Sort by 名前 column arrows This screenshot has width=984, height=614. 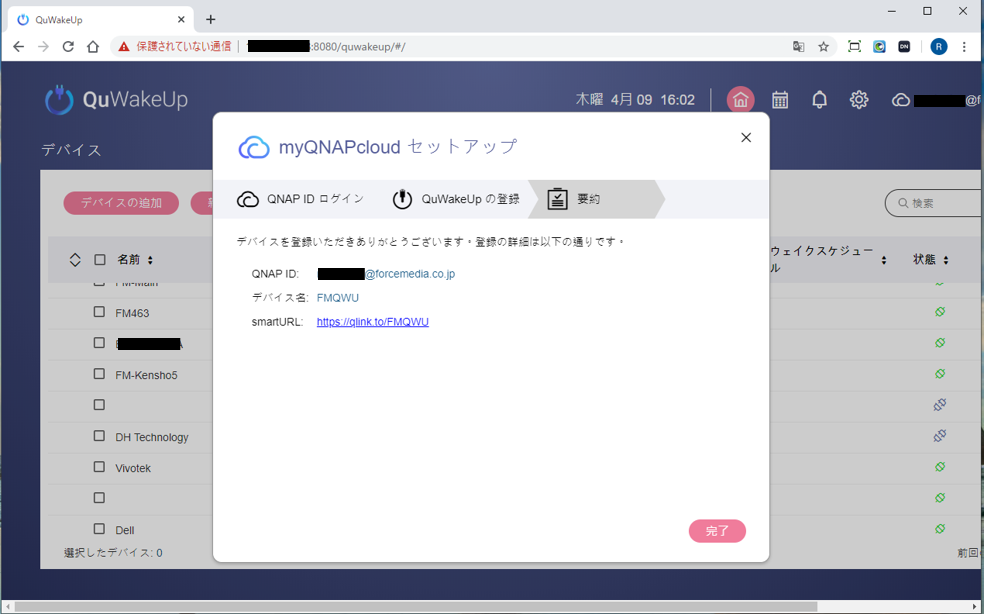[150, 260]
